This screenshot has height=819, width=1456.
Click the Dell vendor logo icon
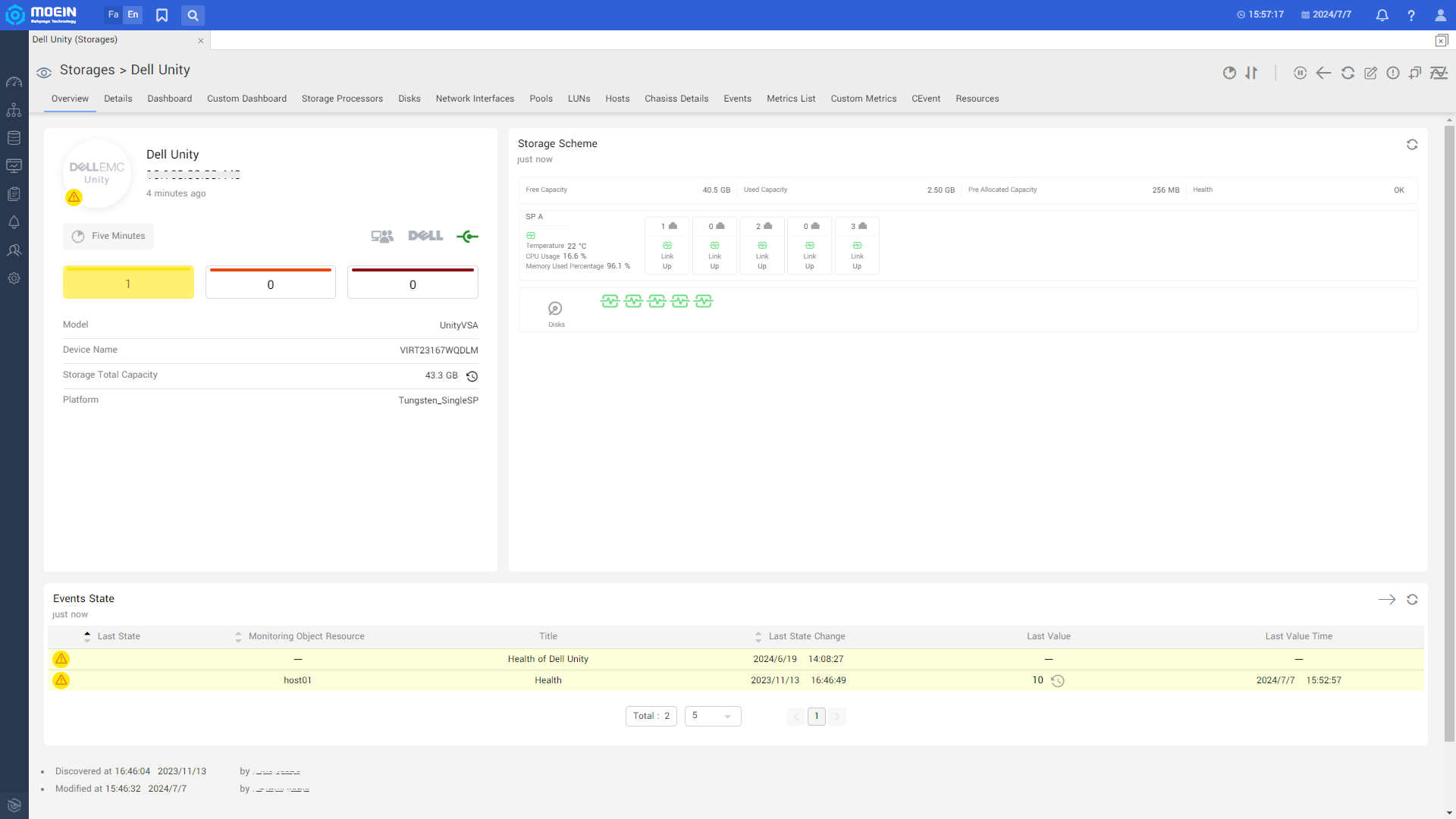[425, 236]
